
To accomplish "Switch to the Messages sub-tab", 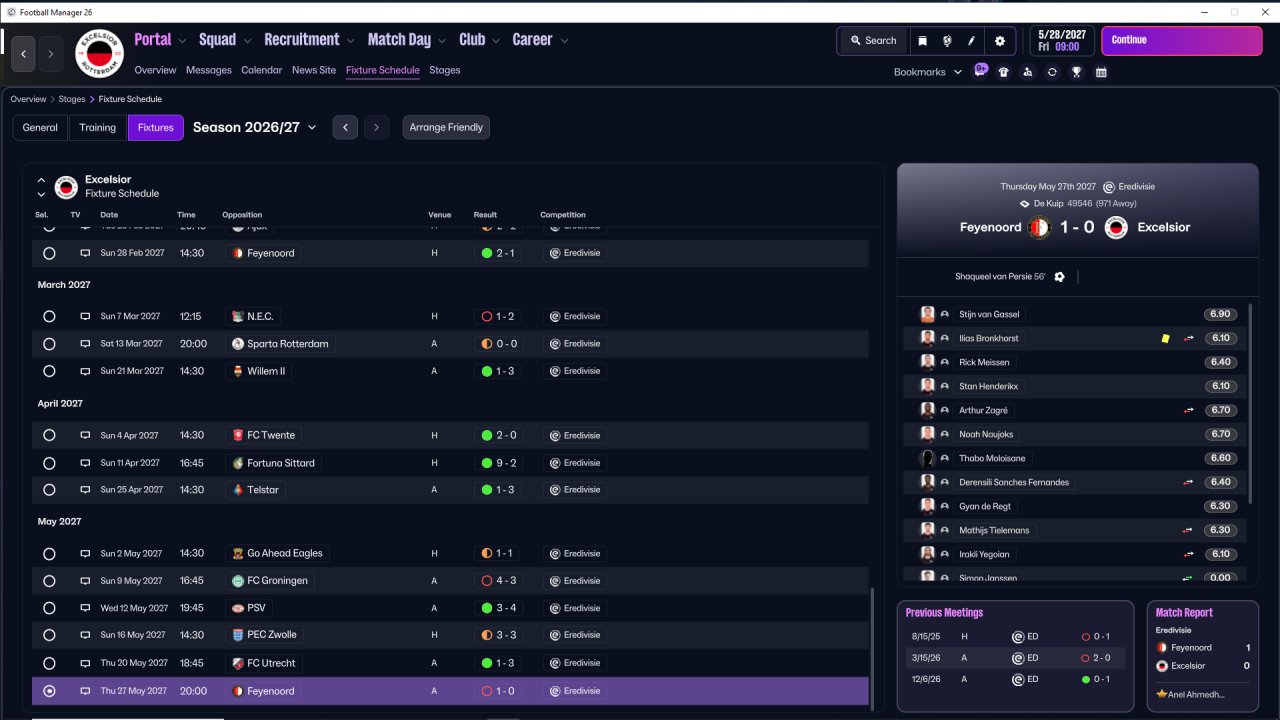I will click(x=208, y=70).
